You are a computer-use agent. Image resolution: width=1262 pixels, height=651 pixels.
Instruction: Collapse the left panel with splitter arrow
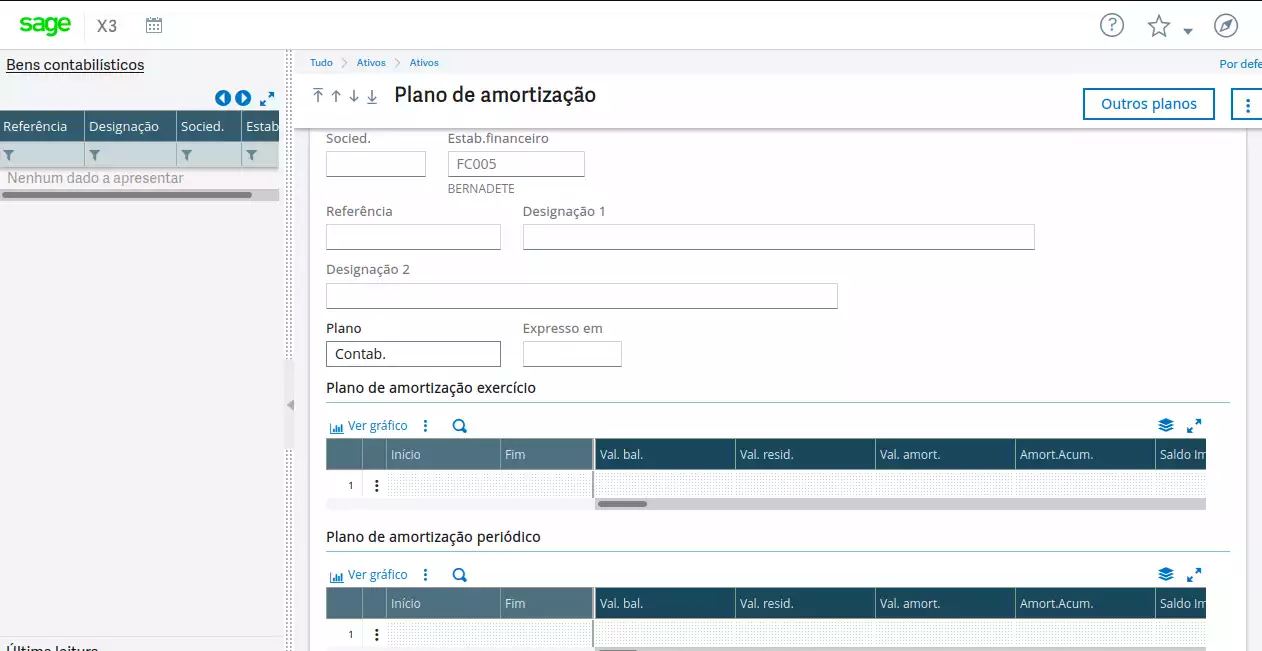pos(290,405)
